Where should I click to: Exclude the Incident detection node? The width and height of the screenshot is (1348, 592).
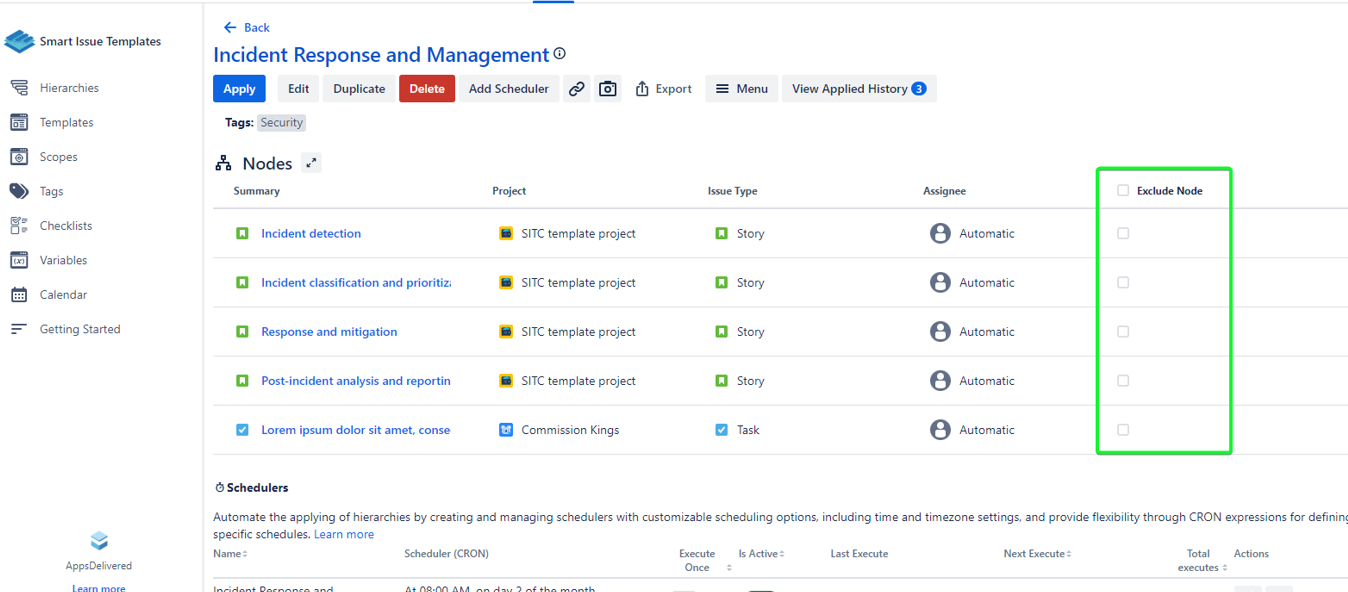[x=1123, y=233]
